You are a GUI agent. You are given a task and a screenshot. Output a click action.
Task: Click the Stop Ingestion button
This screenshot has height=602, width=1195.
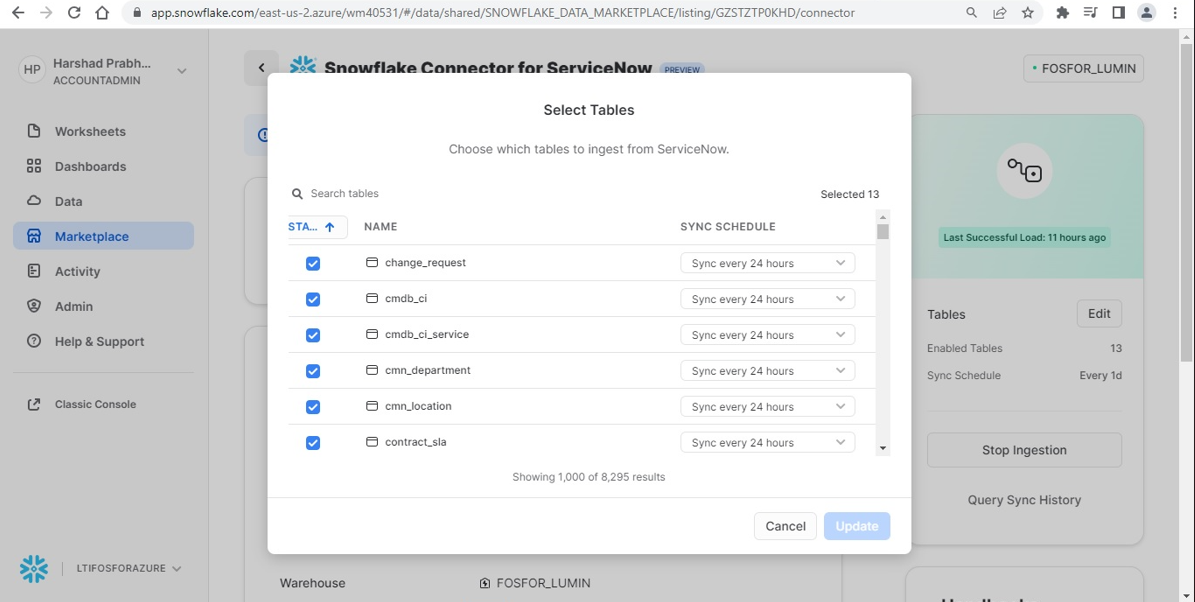tap(1024, 450)
